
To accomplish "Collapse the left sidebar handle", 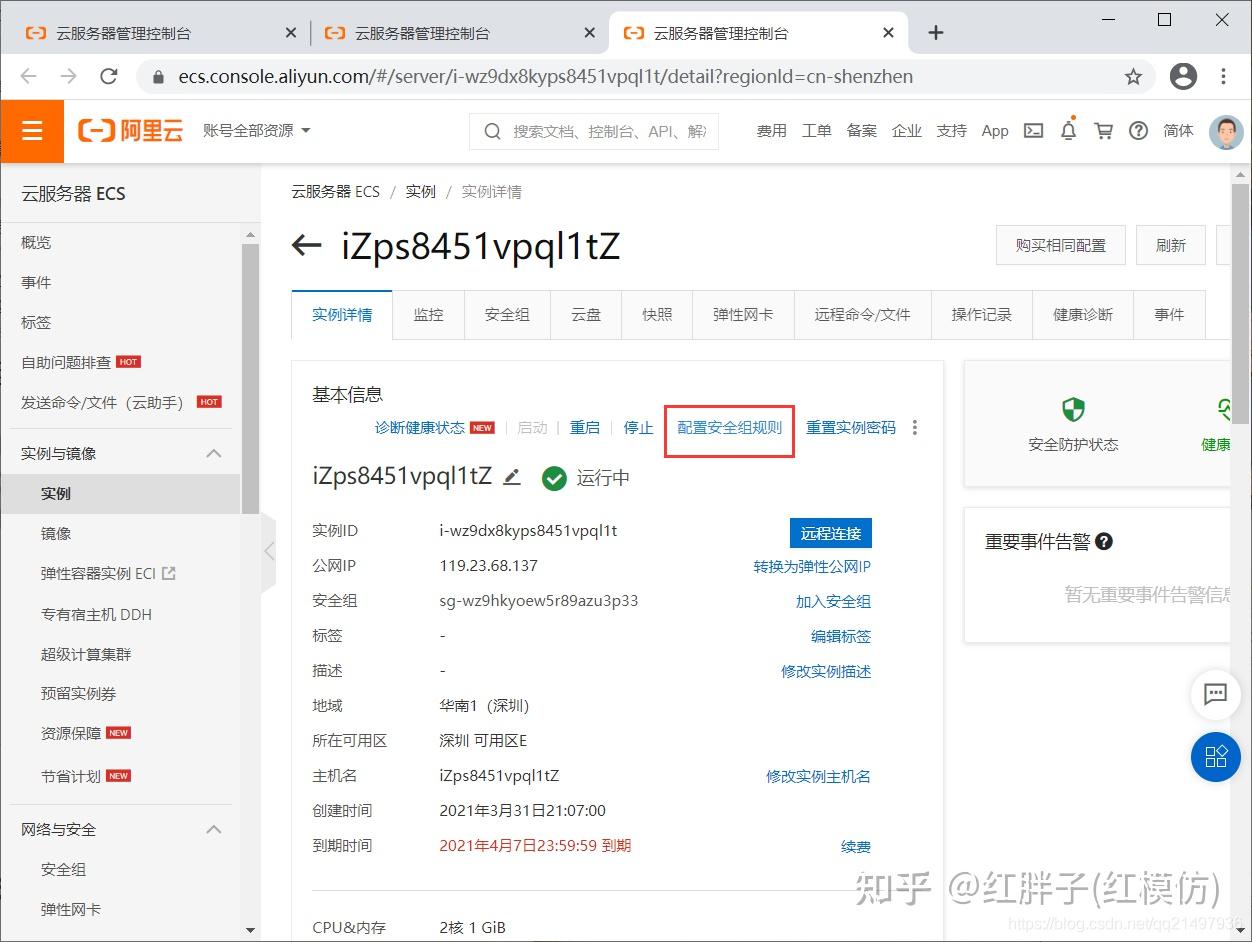I will [x=268, y=551].
